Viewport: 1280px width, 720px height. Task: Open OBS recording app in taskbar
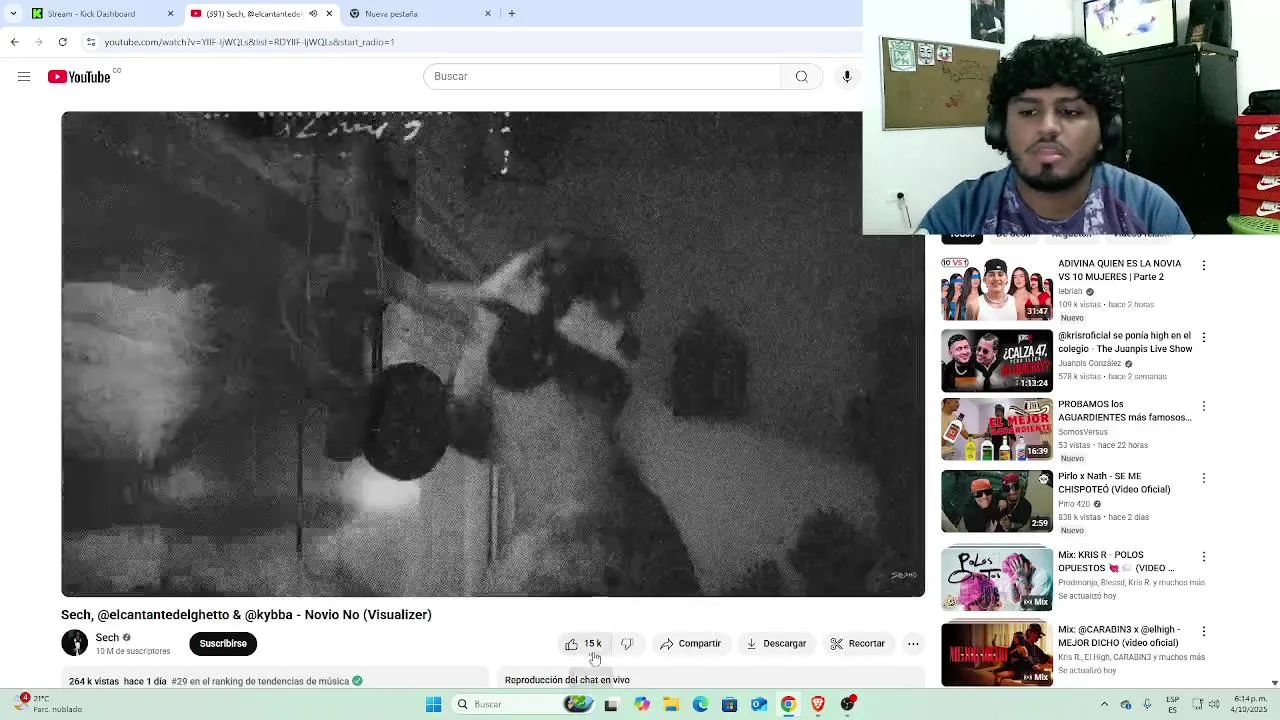(x=847, y=705)
